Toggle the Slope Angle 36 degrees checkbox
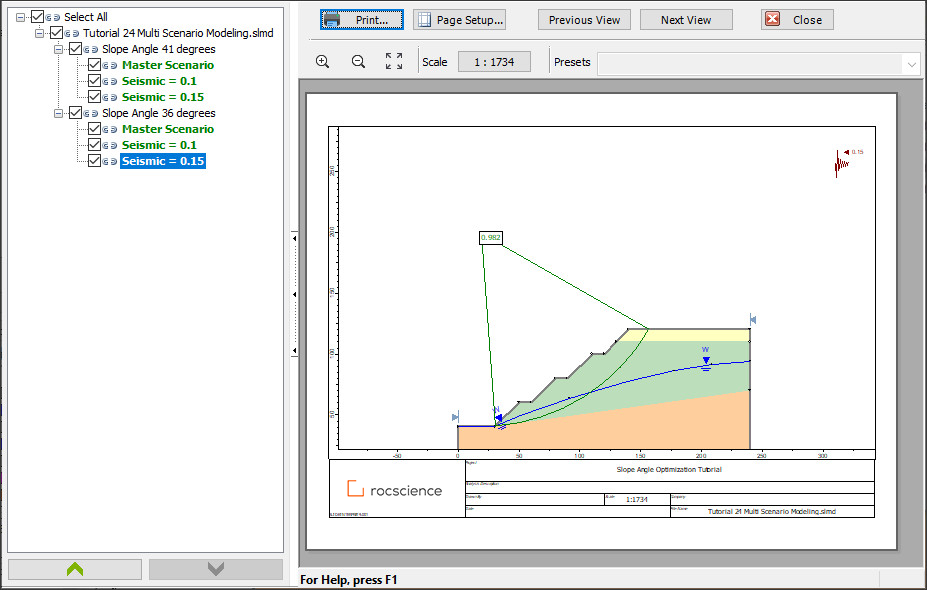Image resolution: width=927 pixels, height=590 pixels. [x=75, y=112]
